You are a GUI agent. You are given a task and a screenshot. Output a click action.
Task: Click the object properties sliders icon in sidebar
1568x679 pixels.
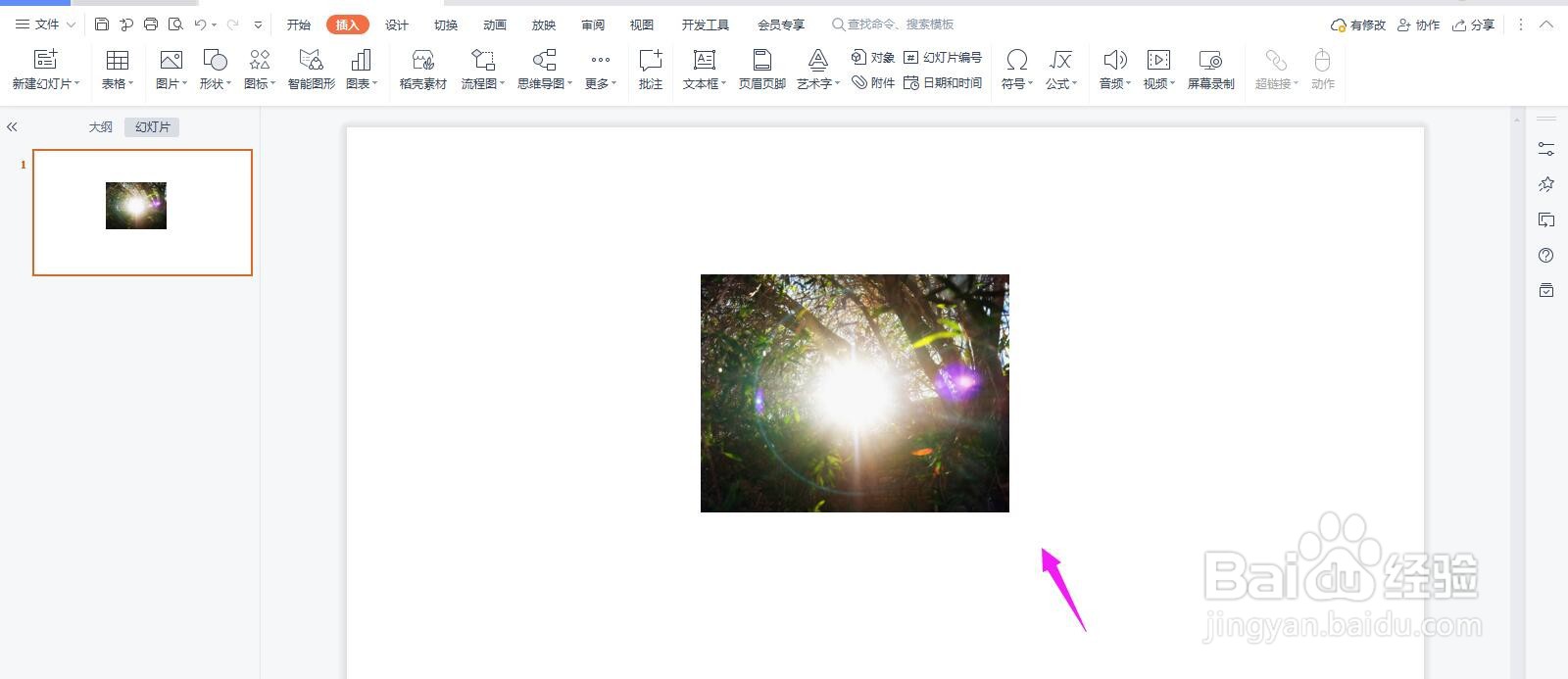pos(1546,149)
